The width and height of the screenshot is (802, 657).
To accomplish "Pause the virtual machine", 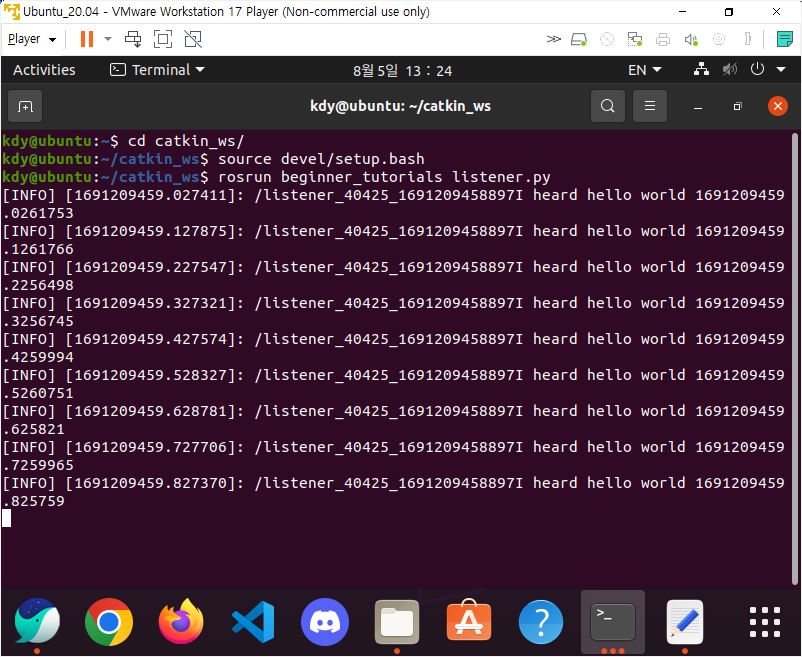I will 87,39.
